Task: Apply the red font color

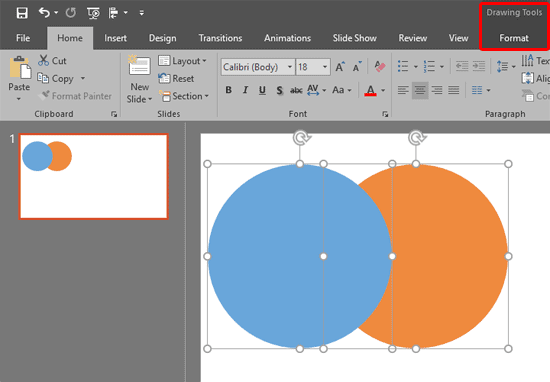Action: coord(370,91)
